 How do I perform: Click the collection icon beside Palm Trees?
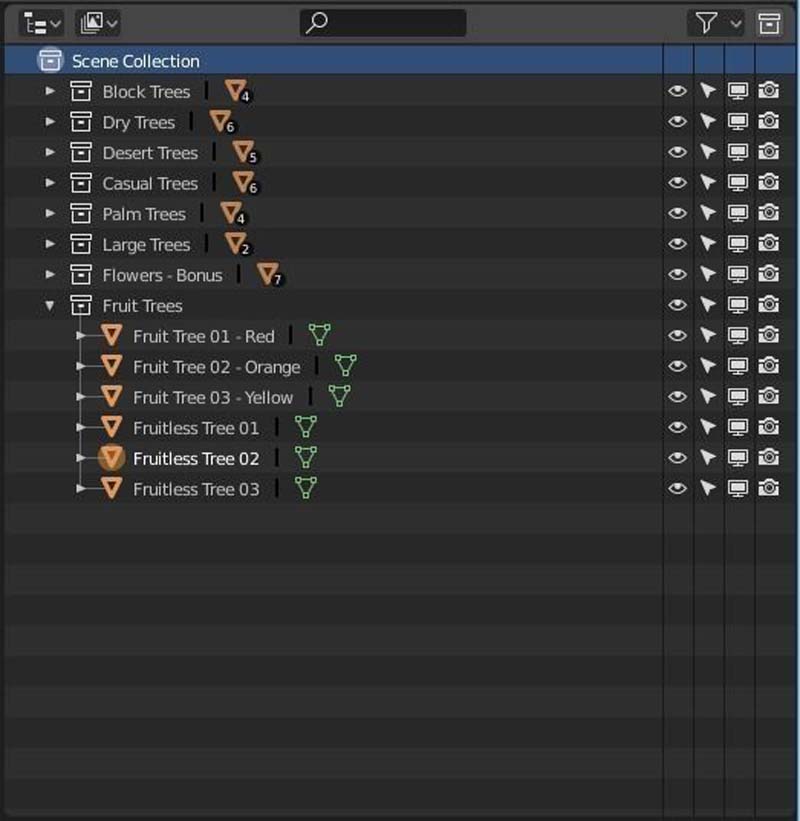click(x=81, y=214)
